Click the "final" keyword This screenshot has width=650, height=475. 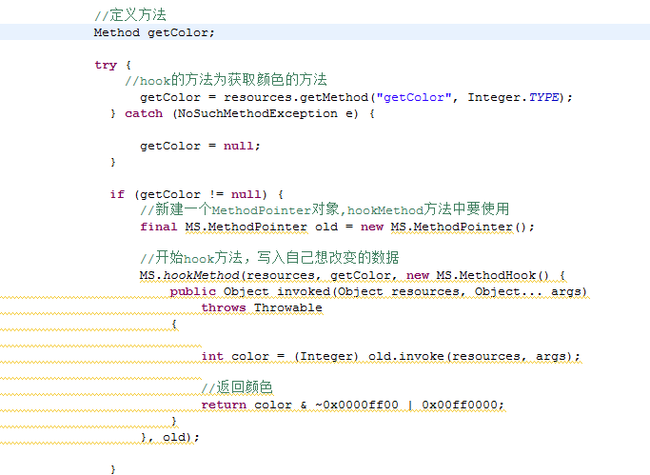point(158,227)
